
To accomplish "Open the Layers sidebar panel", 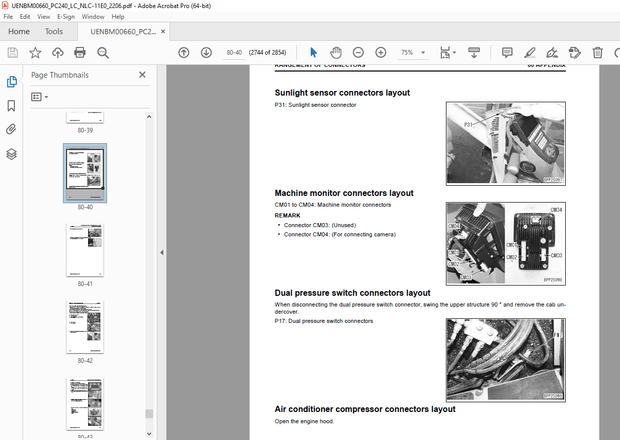I will point(11,154).
